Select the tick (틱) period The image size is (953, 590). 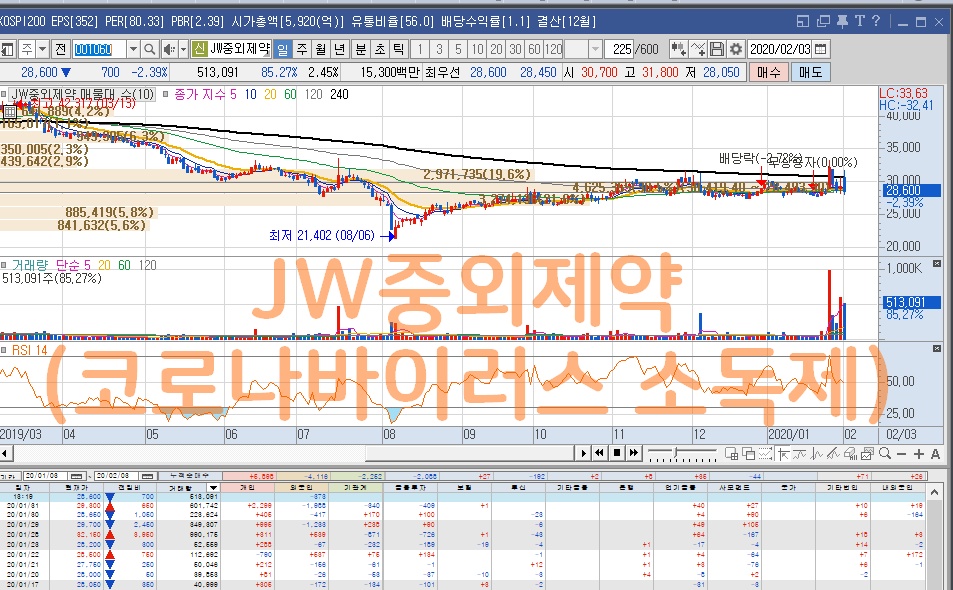click(398, 49)
